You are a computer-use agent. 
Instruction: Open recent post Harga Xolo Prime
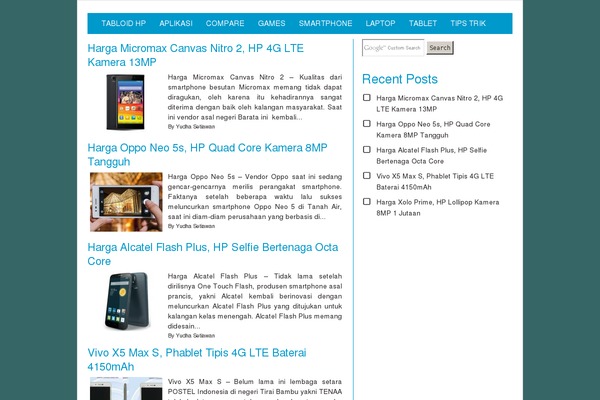(438, 207)
